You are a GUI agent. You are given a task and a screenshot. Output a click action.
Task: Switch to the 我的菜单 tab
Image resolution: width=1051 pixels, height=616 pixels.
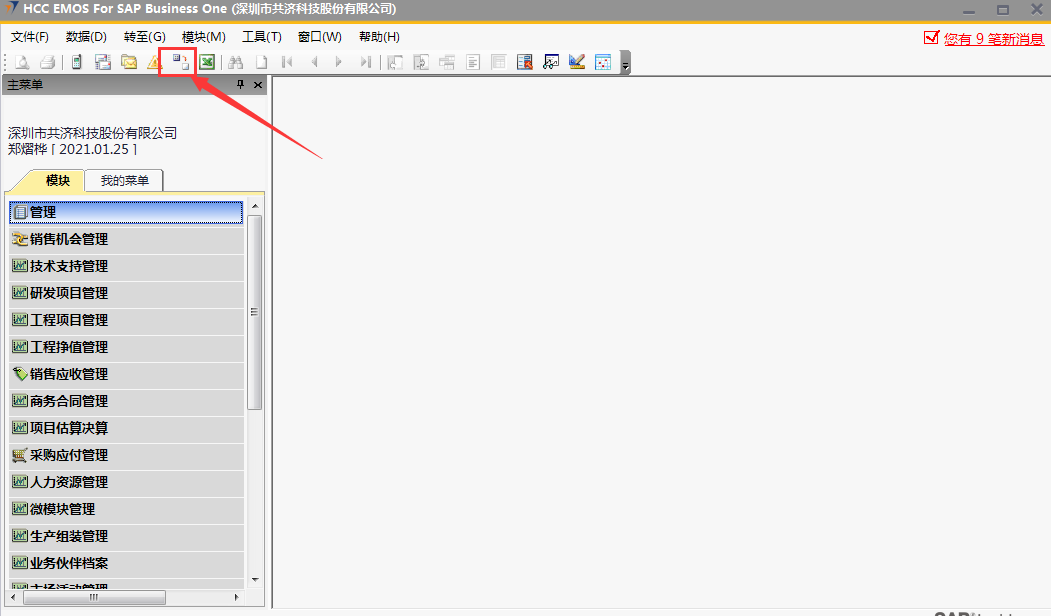[x=125, y=181]
